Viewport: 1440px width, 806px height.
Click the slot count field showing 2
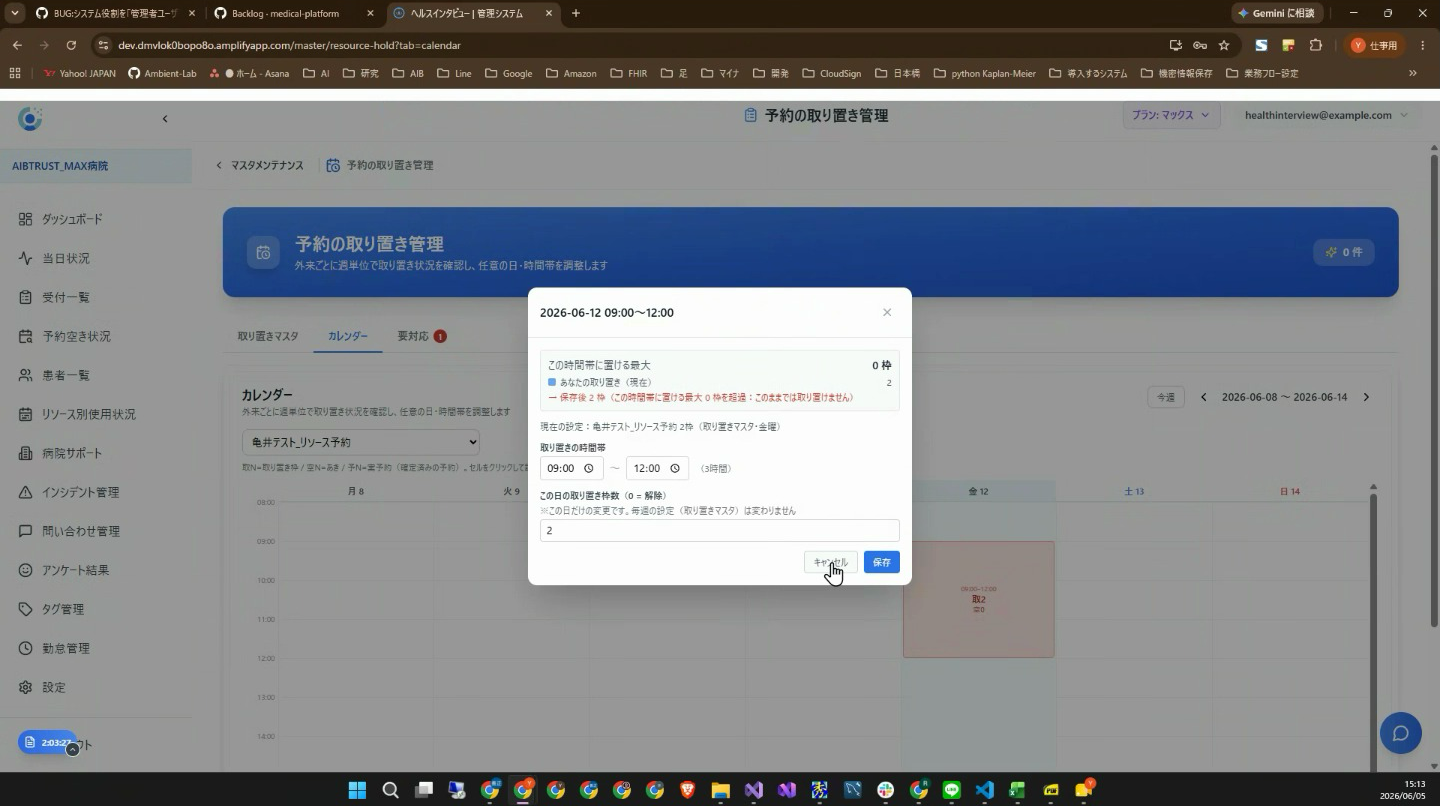[x=719, y=530]
